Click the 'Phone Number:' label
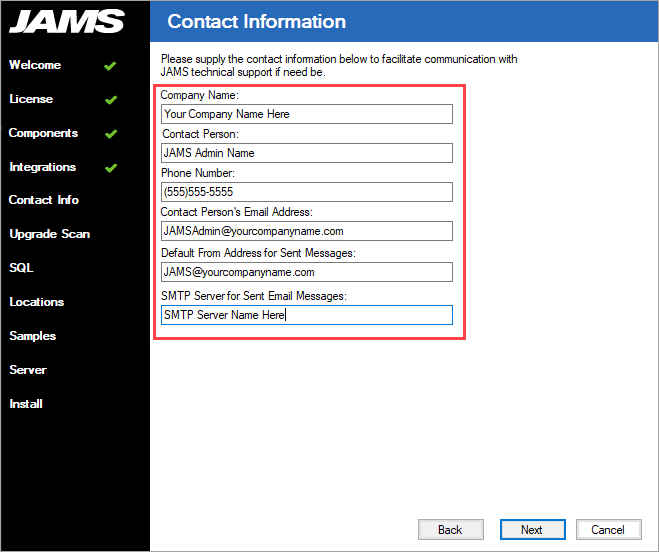 [198, 173]
